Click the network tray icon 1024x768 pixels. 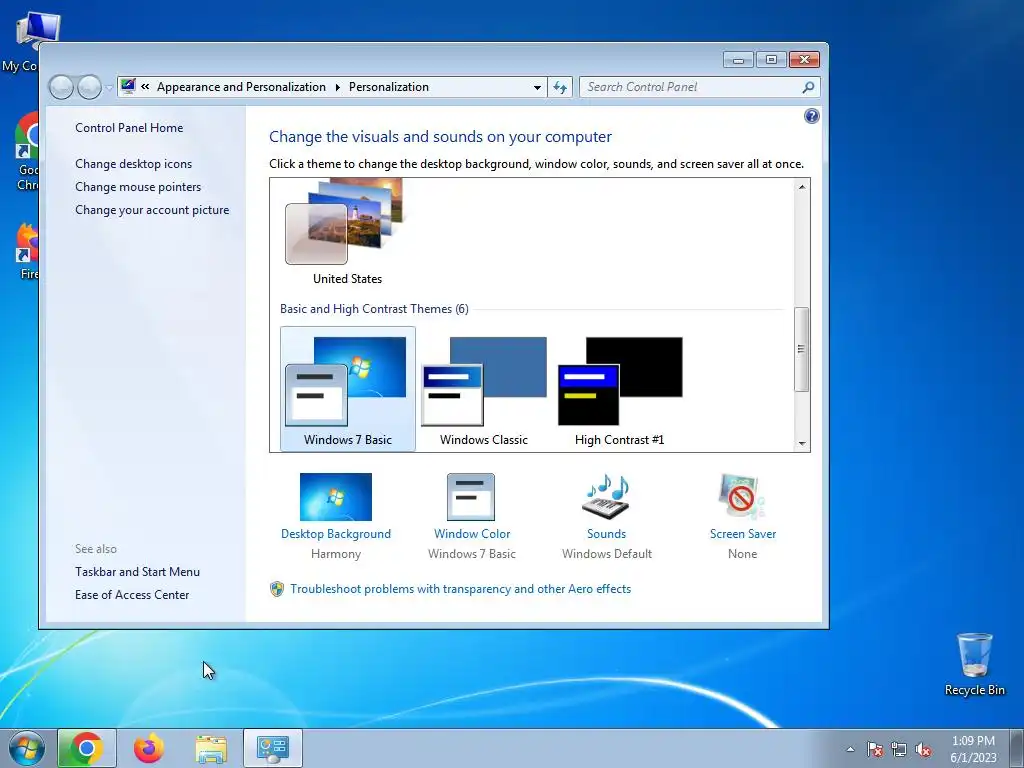point(899,750)
